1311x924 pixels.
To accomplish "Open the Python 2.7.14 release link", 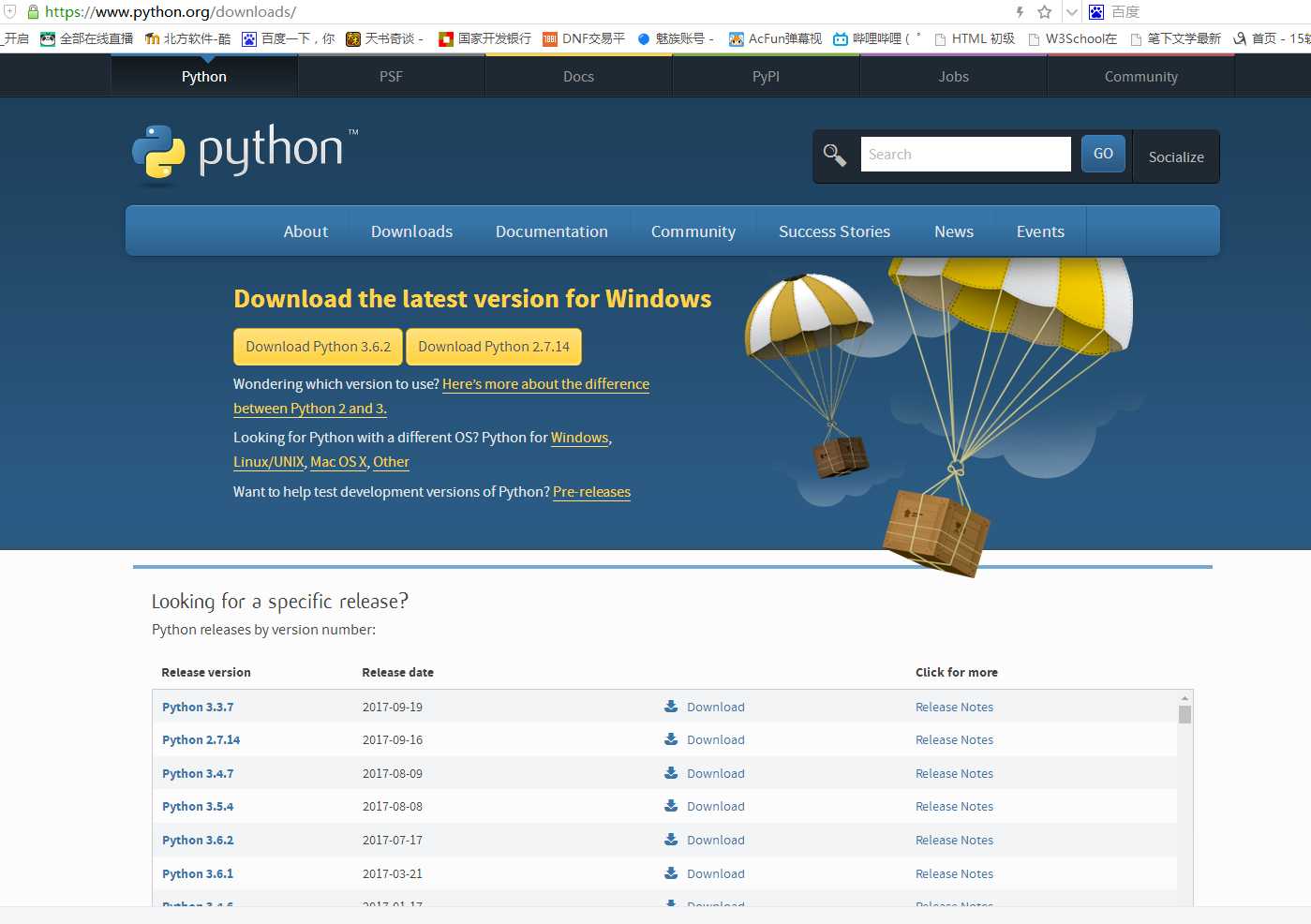I will click(x=201, y=739).
